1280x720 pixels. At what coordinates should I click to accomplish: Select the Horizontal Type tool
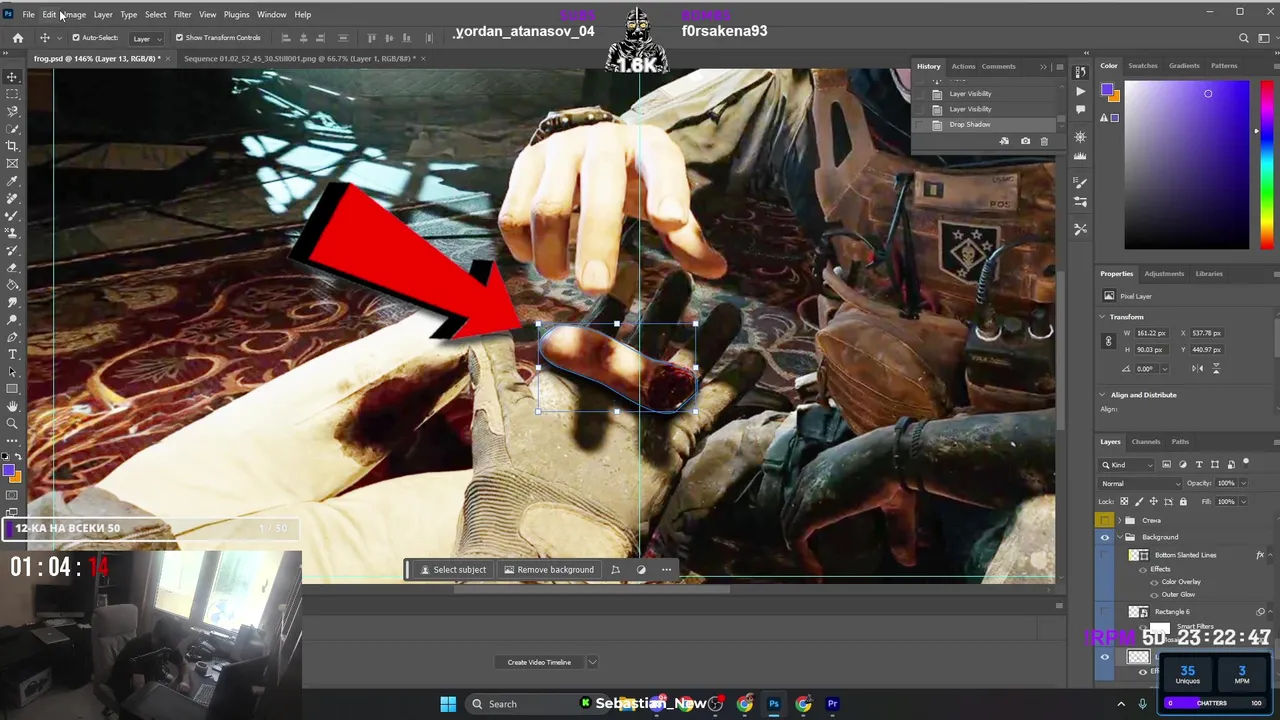pos(13,354)
